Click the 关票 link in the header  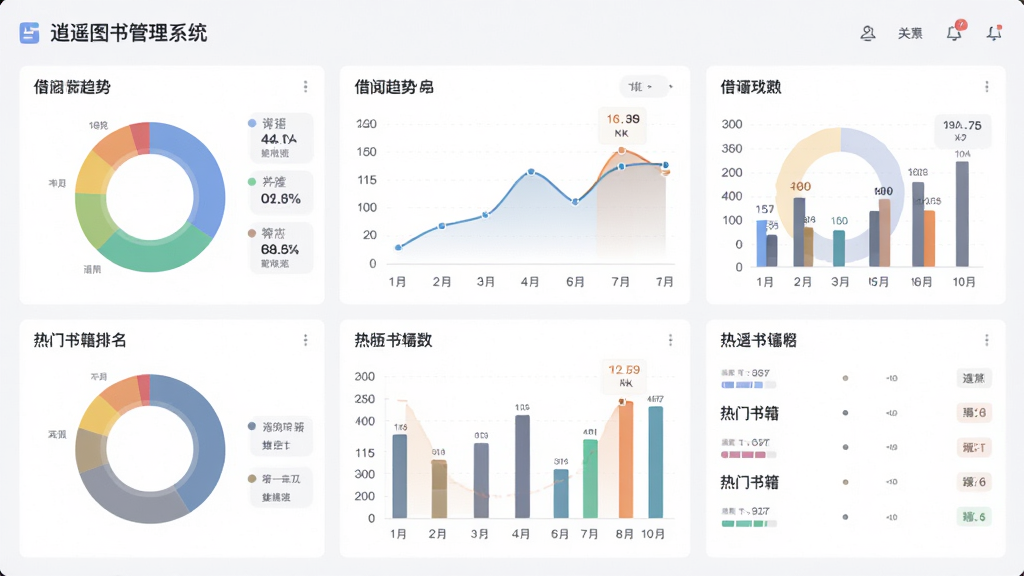pos(910,33)
